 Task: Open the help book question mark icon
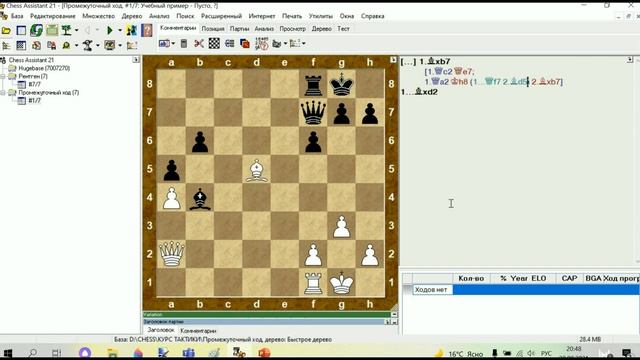pos(147,30)
